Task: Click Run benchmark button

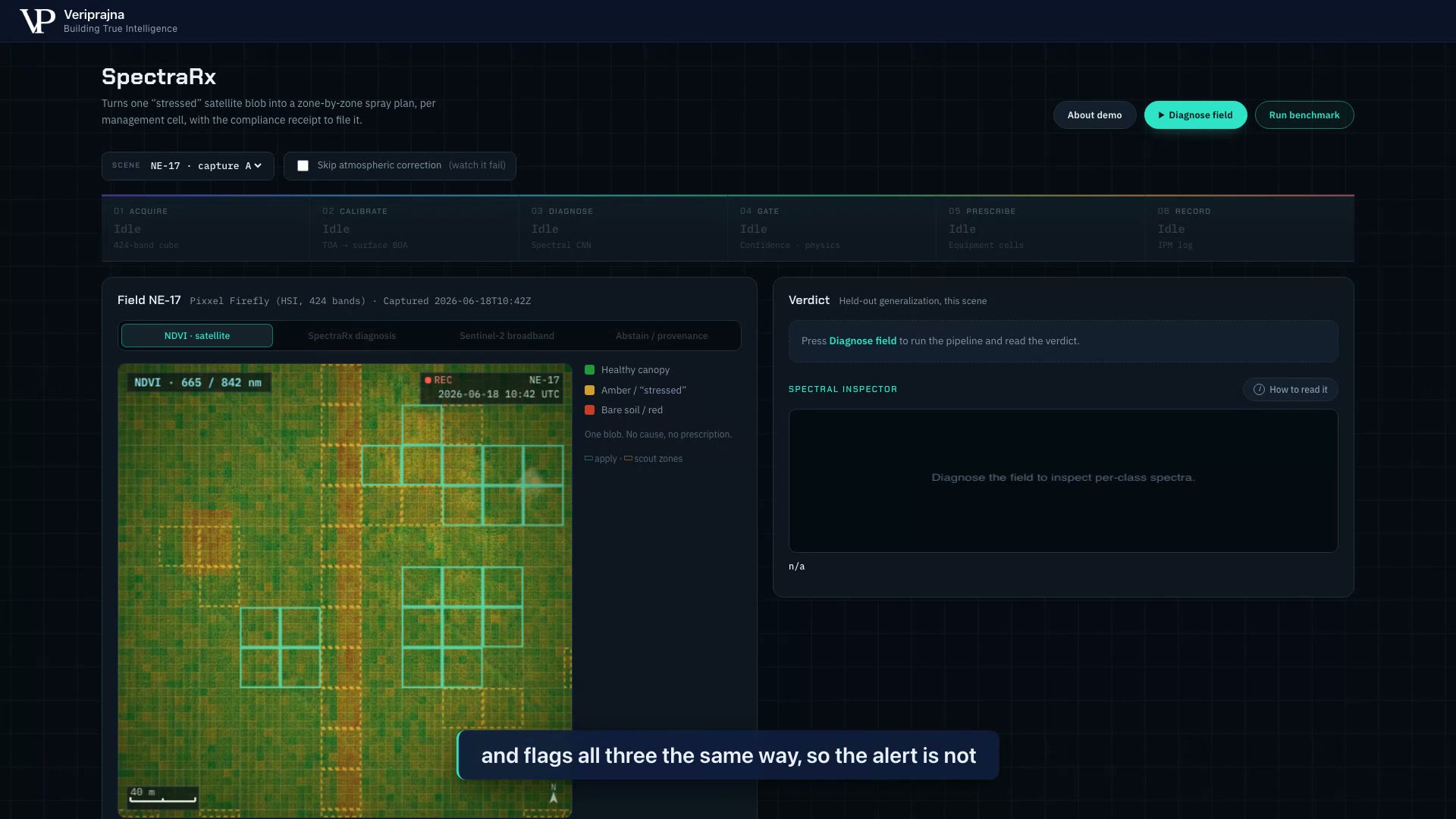Action: point(1304,115)
